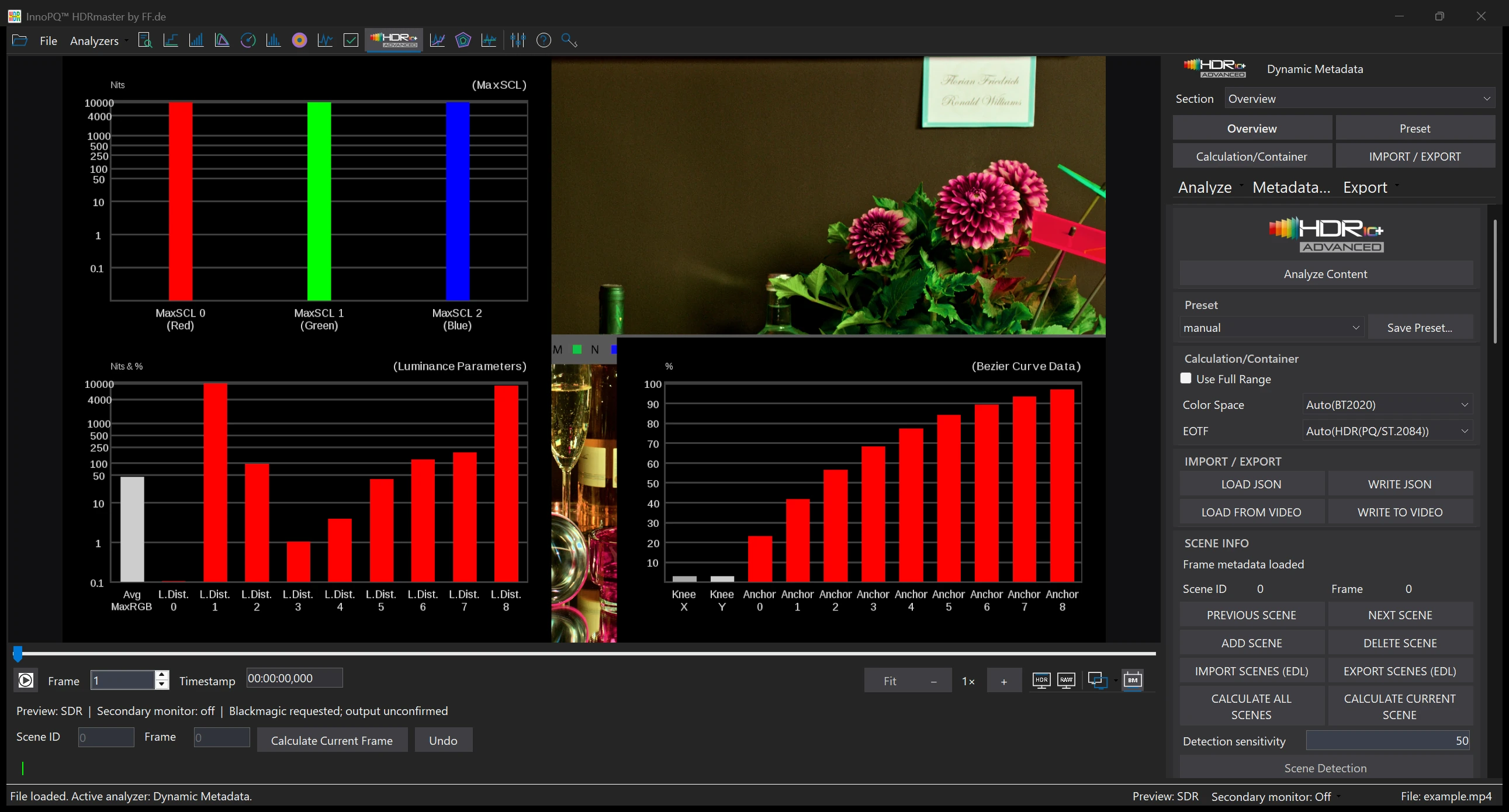
Task: Click Save Preset... button
Action: pyautogui.click(x=1420, y=328)
